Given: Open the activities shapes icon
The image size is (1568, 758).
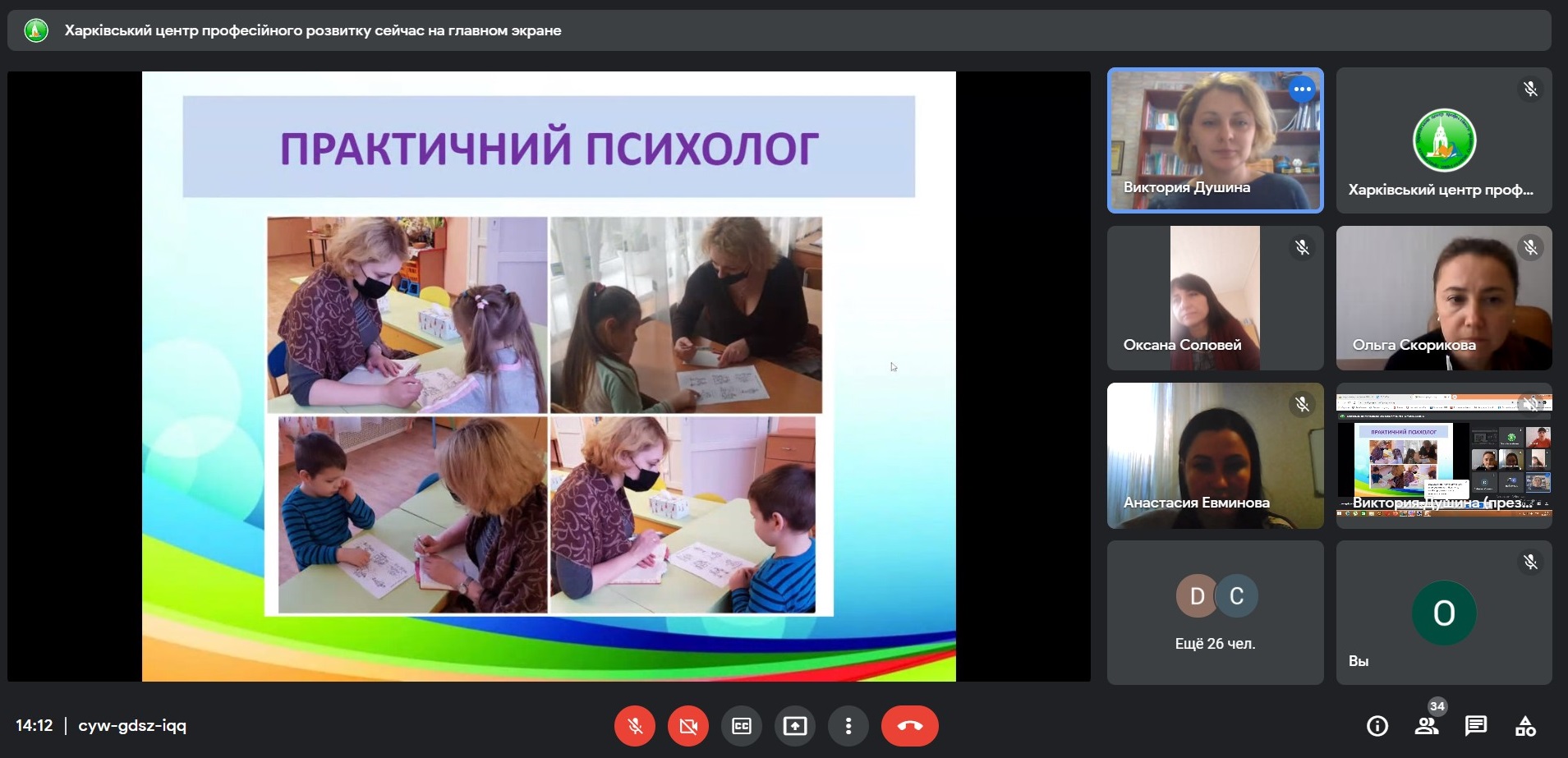Looking at the screenshot, I should (1525, 726).
